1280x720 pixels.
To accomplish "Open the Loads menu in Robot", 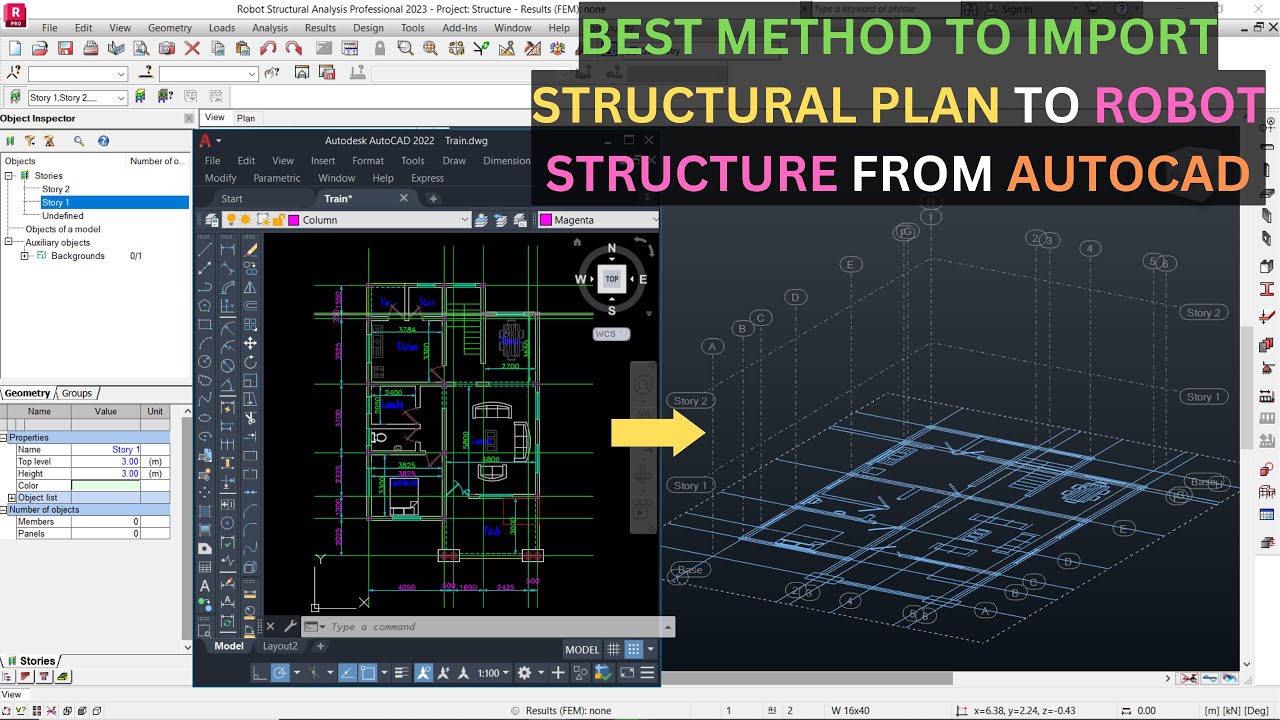I will tap(222, 28).
